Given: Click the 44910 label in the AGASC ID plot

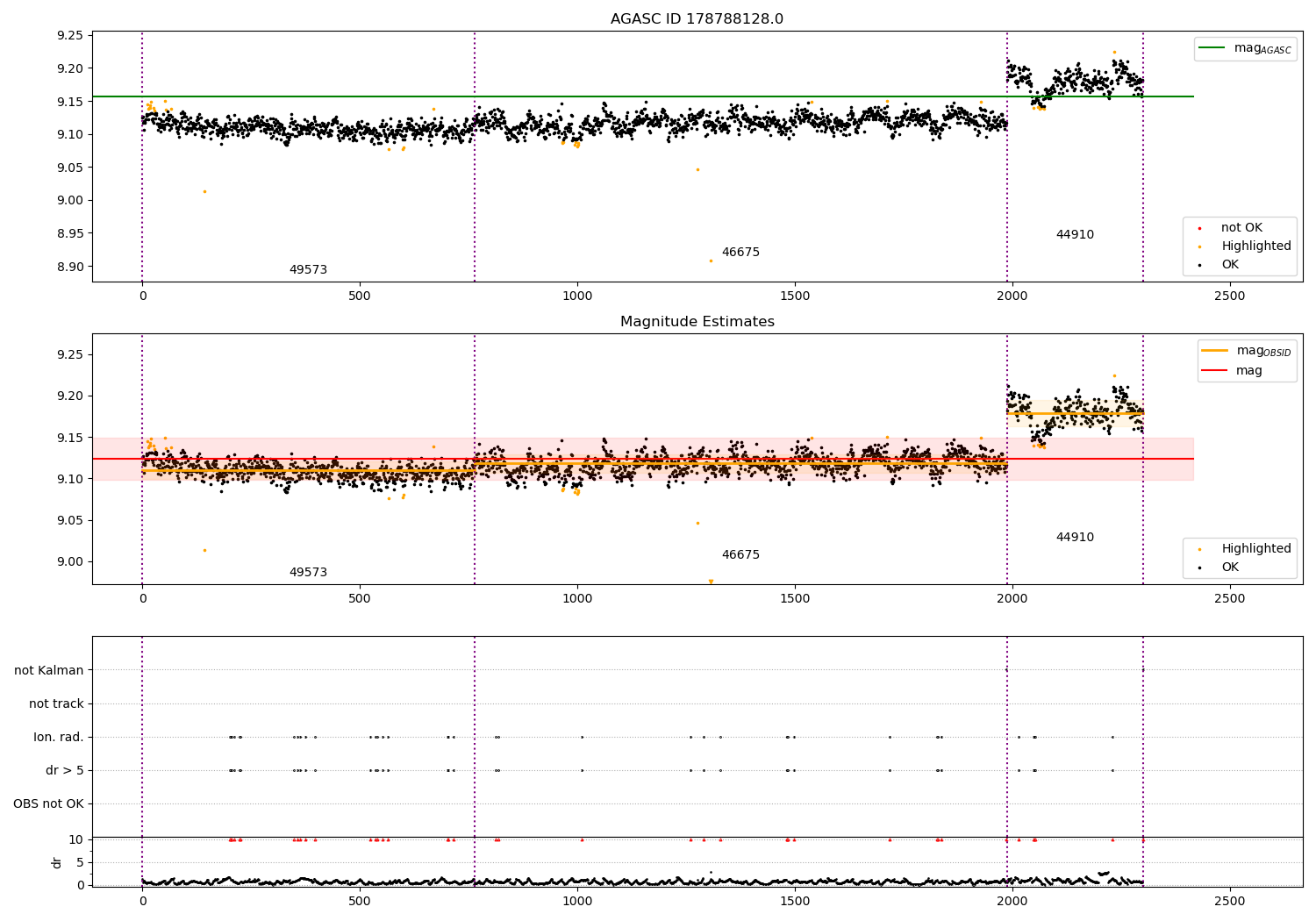Looking at the screenshot, I should click(1075, 235).
